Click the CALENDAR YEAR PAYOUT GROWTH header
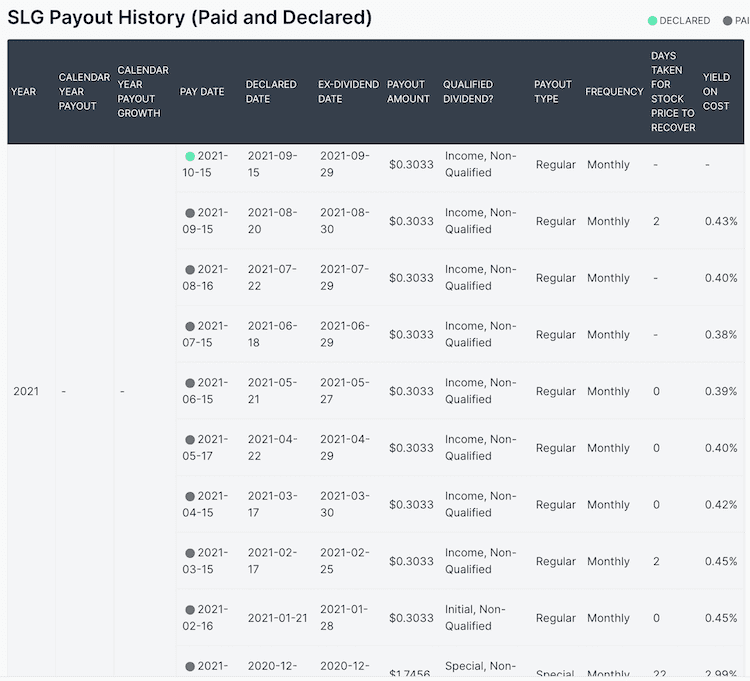 (x=143, y=91)
